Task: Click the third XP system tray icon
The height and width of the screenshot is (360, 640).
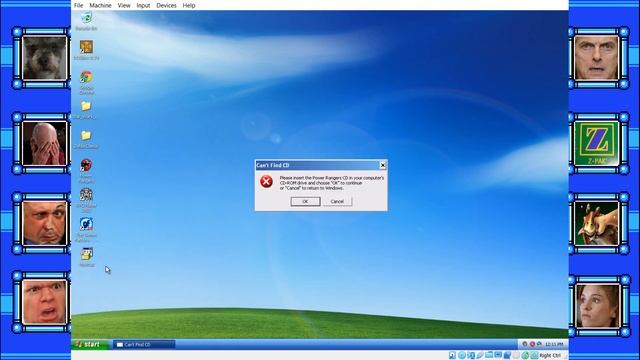Action: pos(539,344)
